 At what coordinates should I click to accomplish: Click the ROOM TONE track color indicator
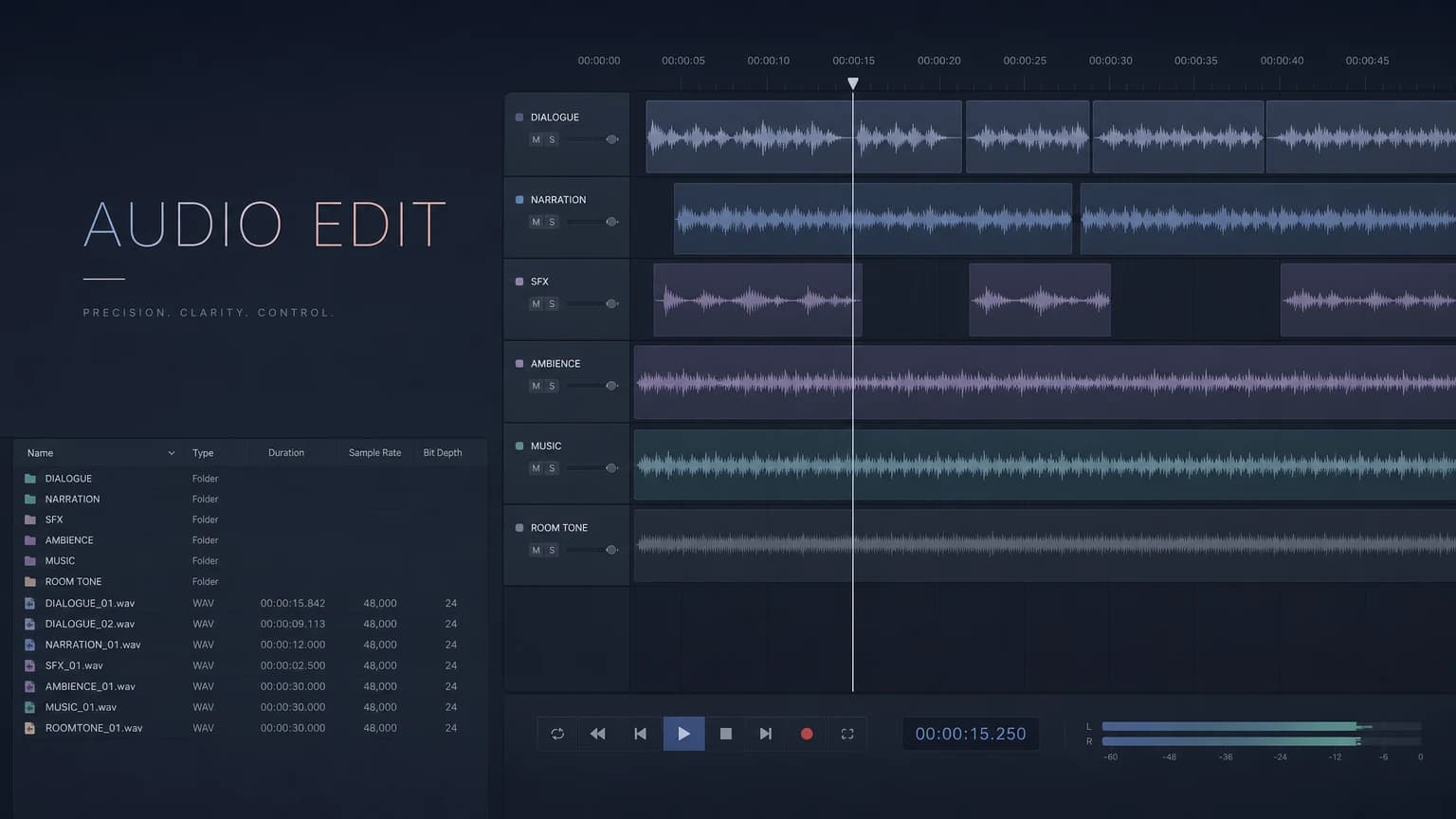coord(519,528)
